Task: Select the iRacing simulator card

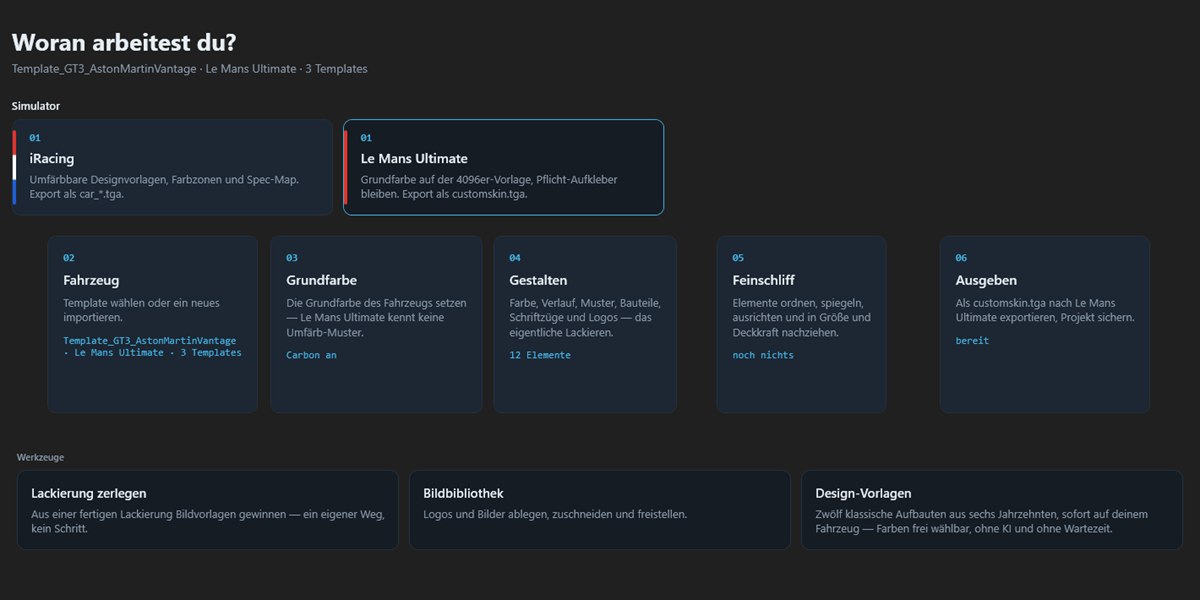Action: (x=172, y=167)
